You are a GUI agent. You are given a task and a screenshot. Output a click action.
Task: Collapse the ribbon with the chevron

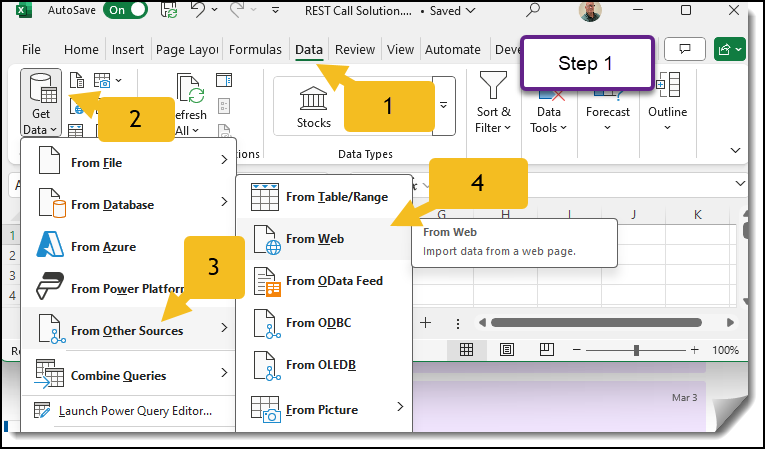coord(735,150)
